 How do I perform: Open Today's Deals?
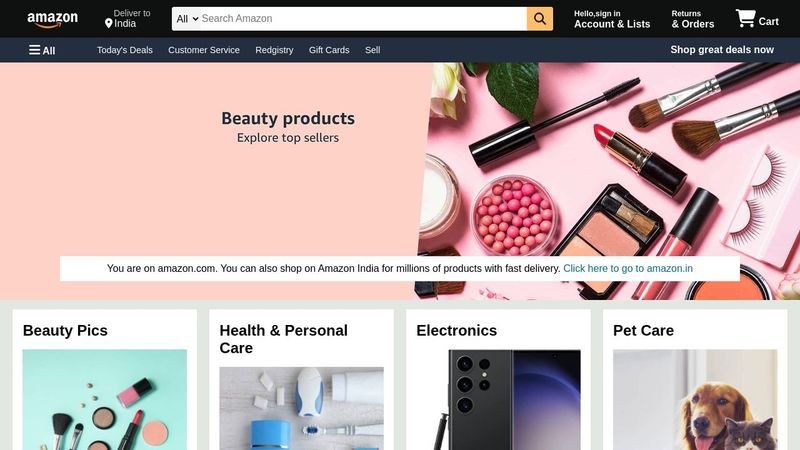pyautogui.click(x=124, y=50)
